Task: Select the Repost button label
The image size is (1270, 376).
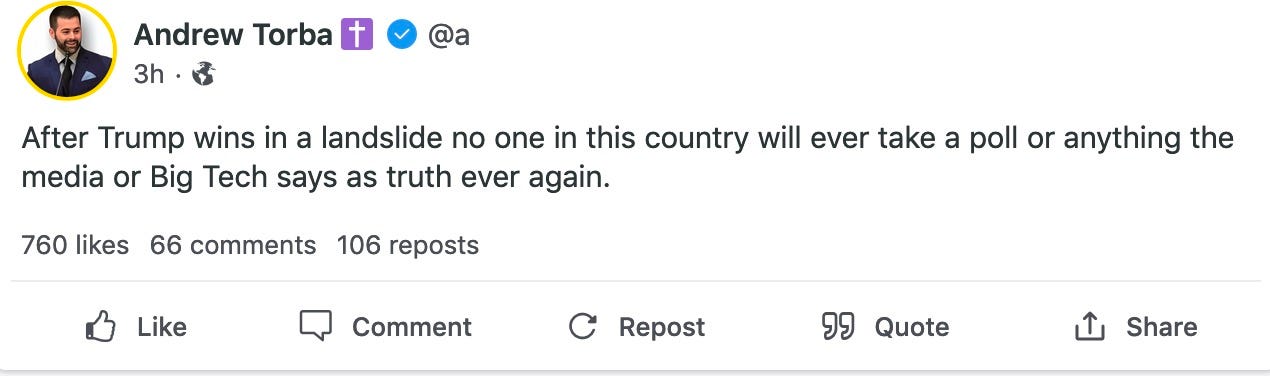Action: (x=662, y=327)
